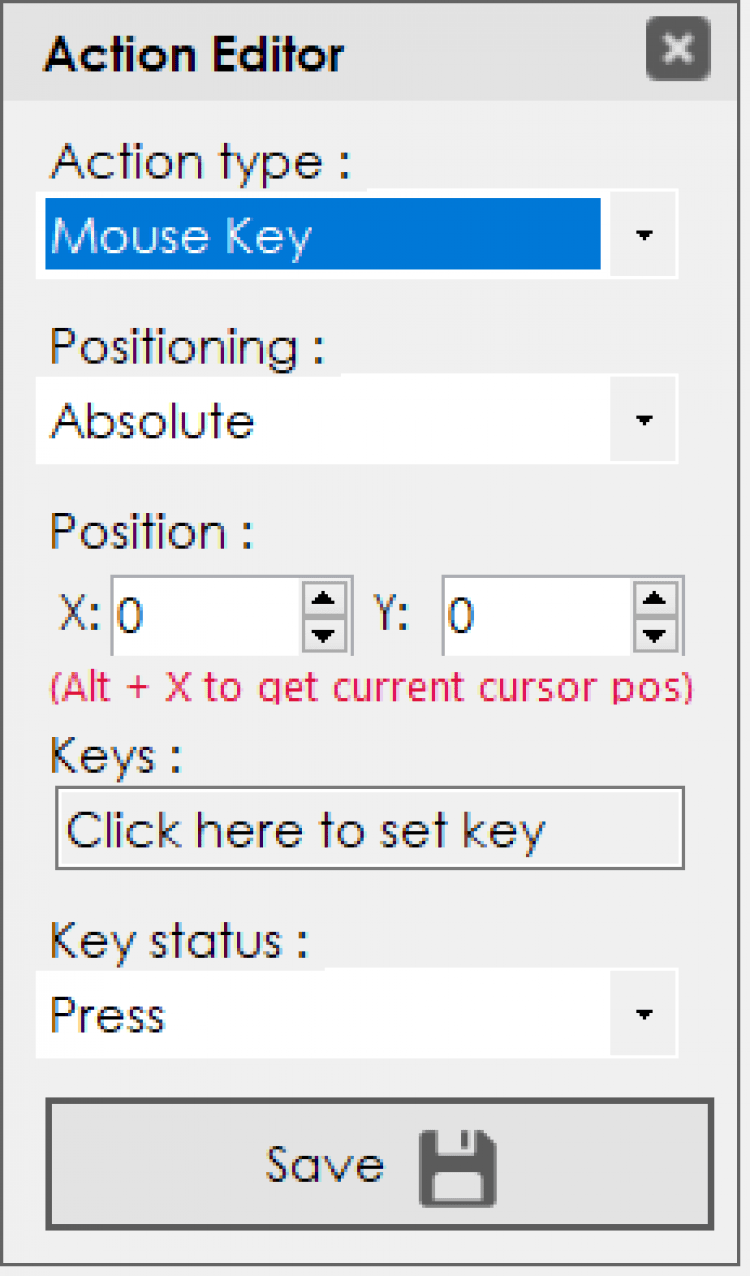Select the highlighted Mouse Key field
750x1276 pixels.
point(322,235)
